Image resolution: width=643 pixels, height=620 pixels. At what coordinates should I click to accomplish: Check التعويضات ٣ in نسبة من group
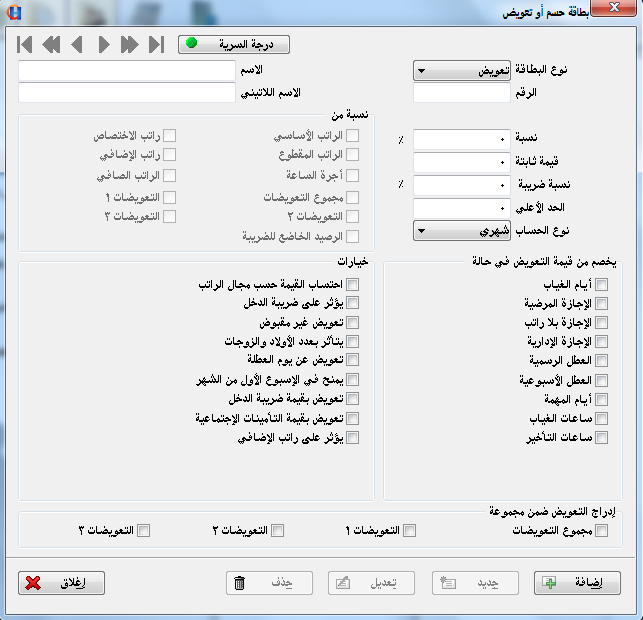coord(169,216)
